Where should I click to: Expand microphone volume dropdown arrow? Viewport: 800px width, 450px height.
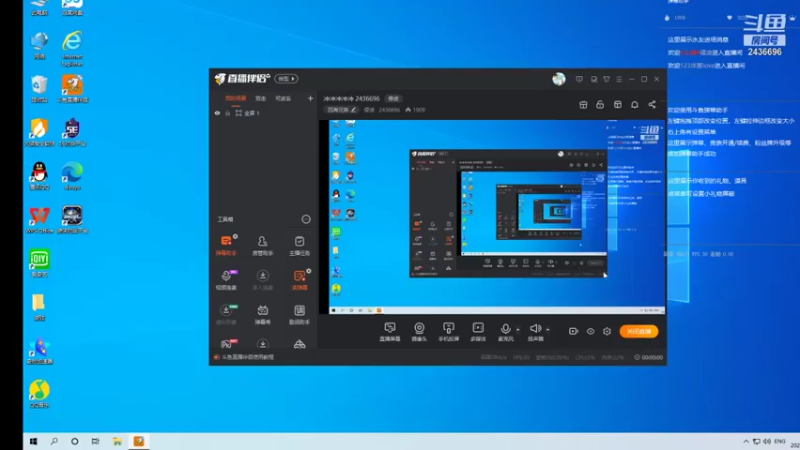pyautogui.click(x=518, y=330)
